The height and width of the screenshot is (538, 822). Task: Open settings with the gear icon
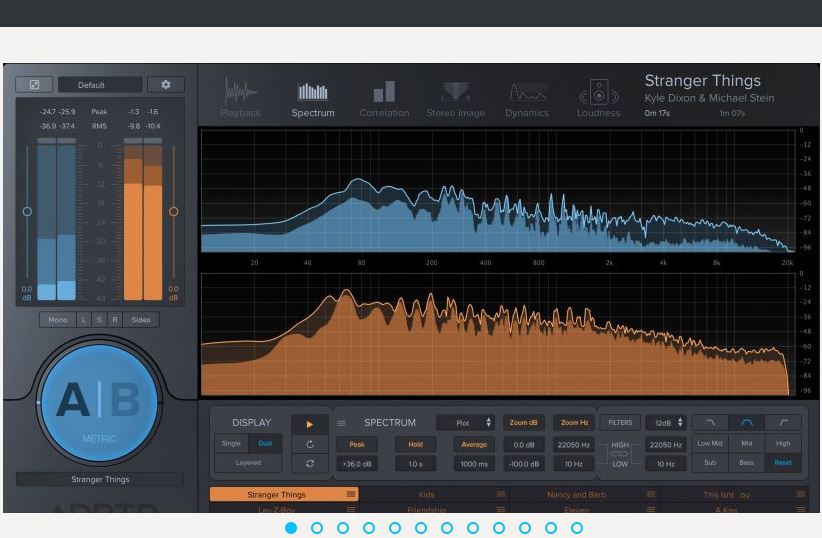tap(166, 84)
